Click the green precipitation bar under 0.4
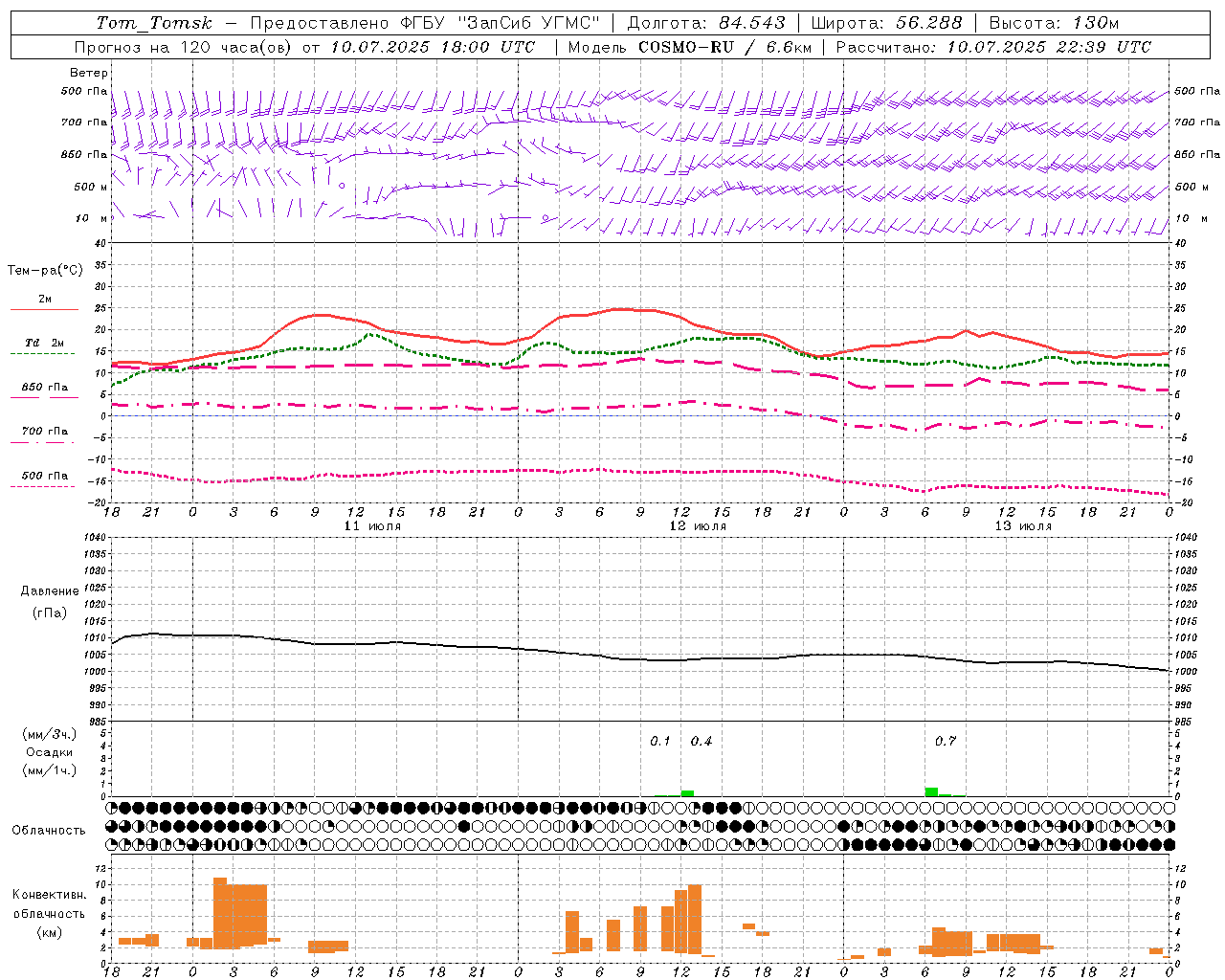1225x980 pixels. pyautogui.click(x=687, y=792)
